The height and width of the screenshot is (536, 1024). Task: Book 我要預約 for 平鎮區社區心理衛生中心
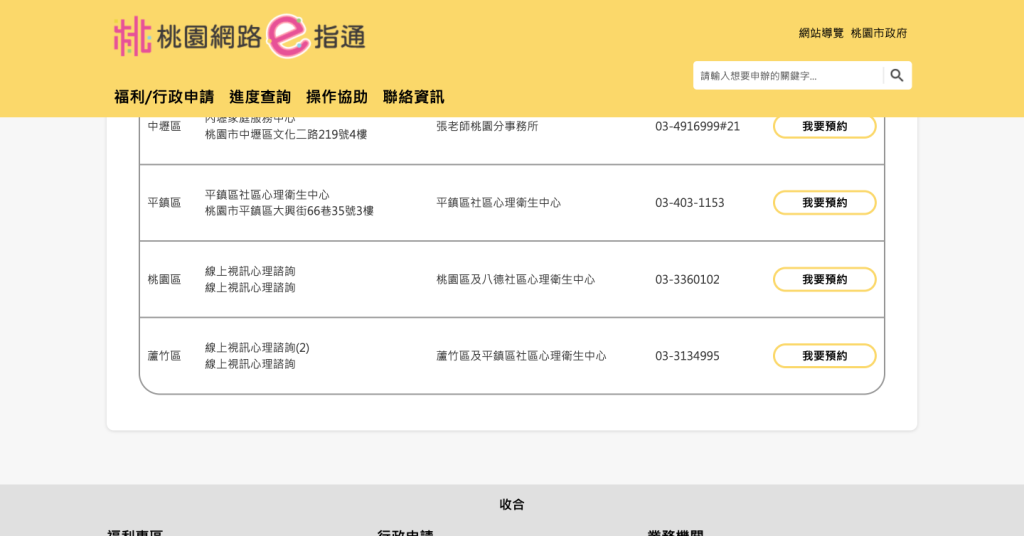[824, 203]
